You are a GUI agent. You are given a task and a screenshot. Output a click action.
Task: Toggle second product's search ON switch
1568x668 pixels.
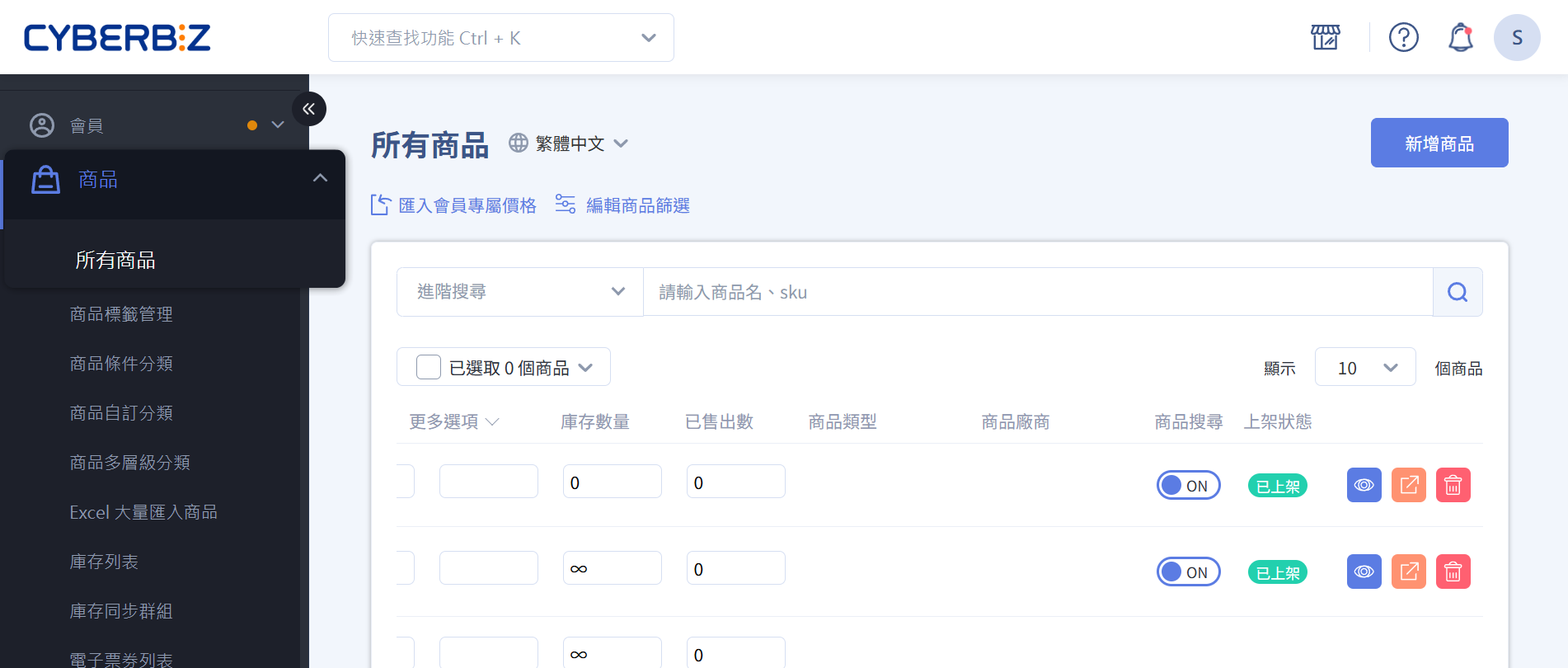[1188, 572]
